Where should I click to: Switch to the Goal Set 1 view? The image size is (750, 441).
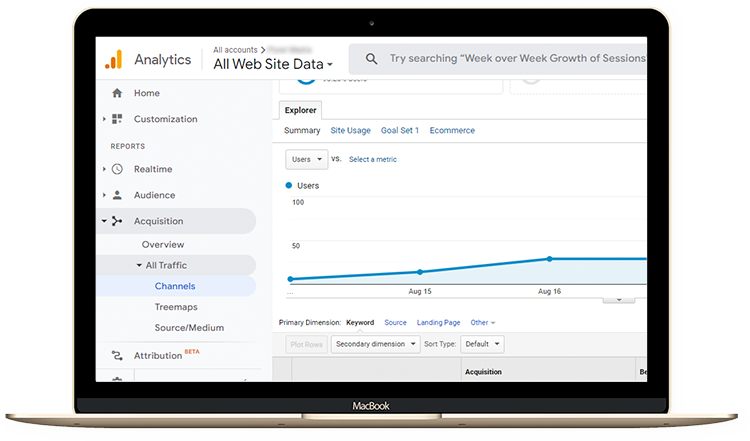click(x=400, y=130)
